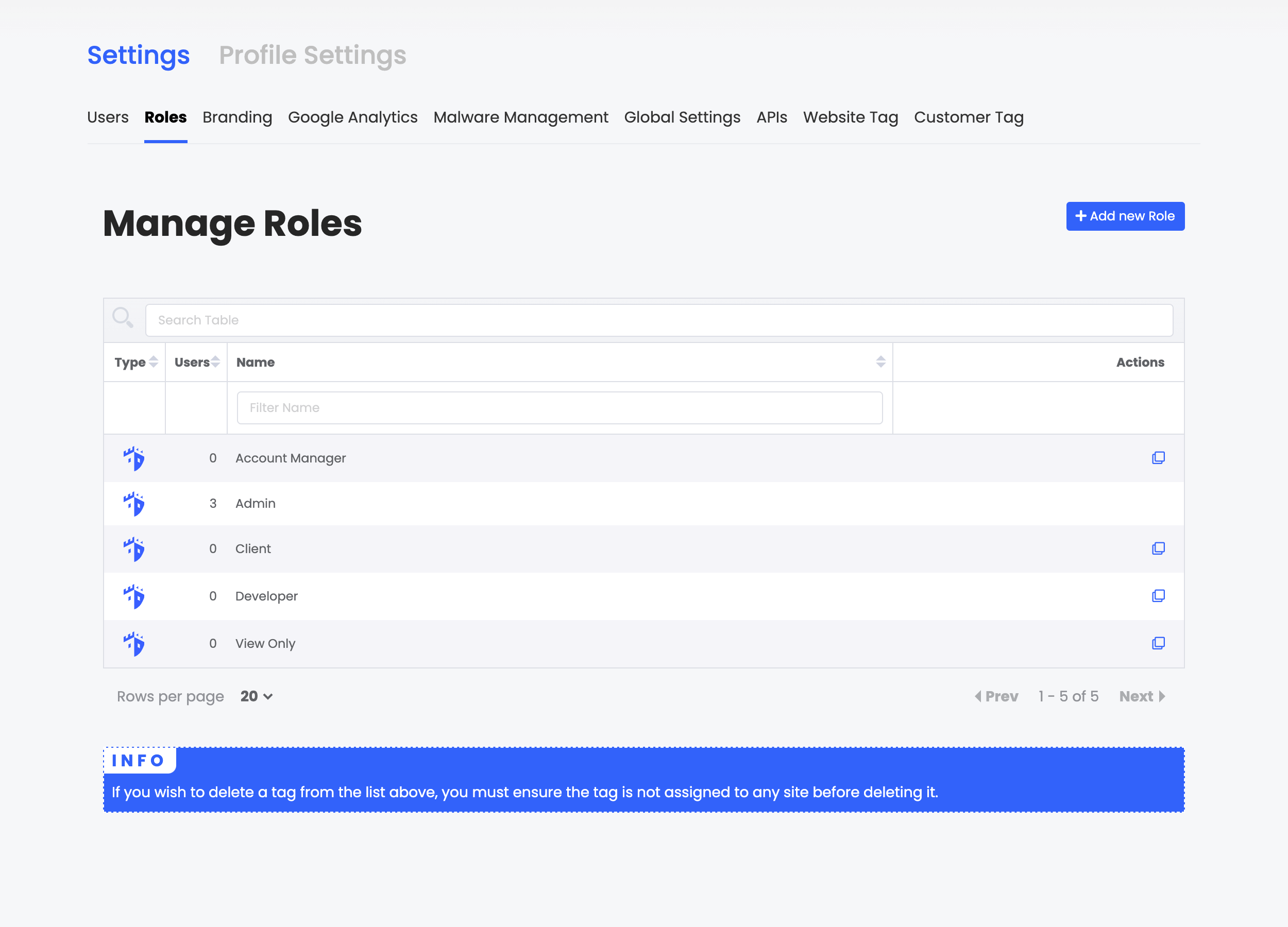Focus the Search Table input field
Viewport: 1288px width, 927px height.
(659, 320)
